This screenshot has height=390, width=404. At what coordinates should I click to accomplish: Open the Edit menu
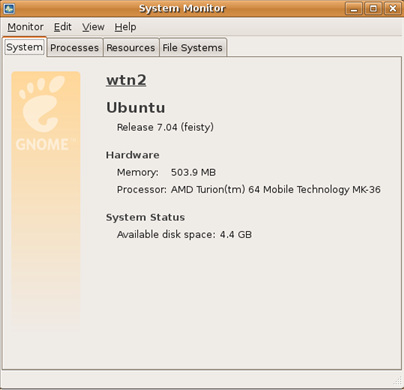63,27
